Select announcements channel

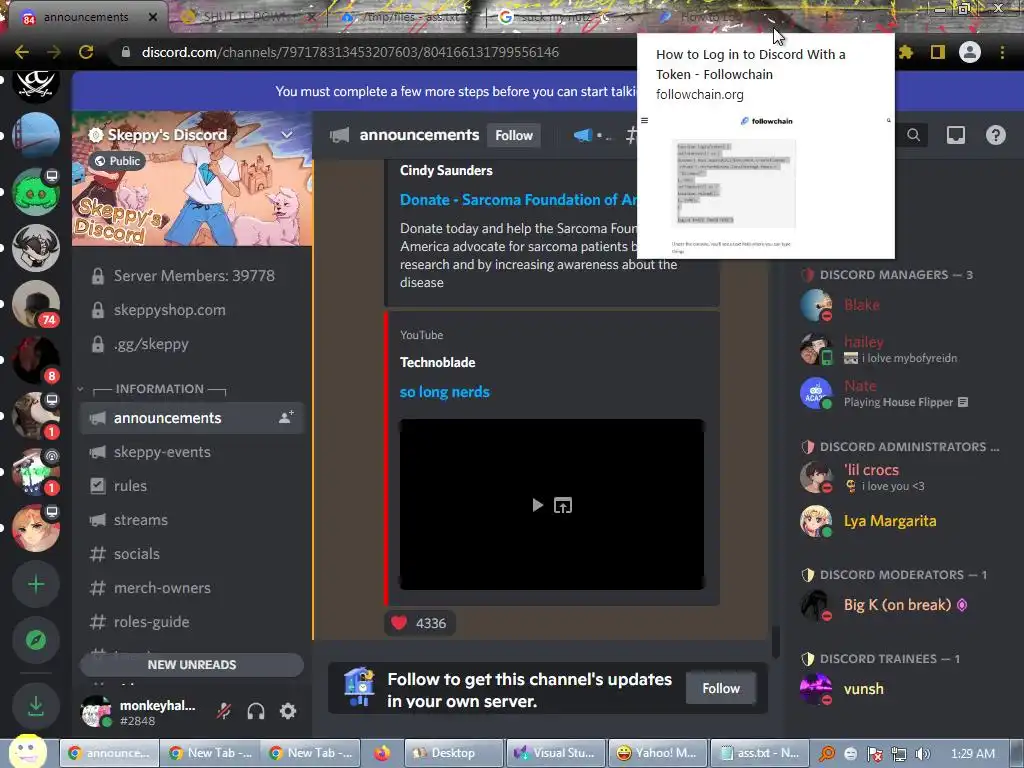(167, 418)
